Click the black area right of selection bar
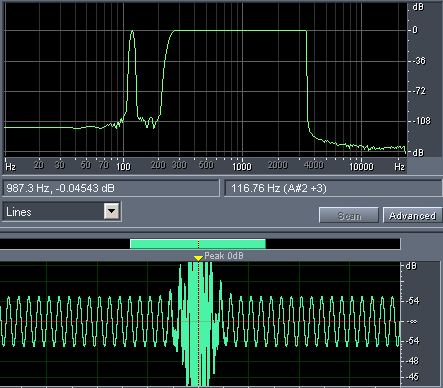This screenshot has width=443, height=388. [333, 244]
